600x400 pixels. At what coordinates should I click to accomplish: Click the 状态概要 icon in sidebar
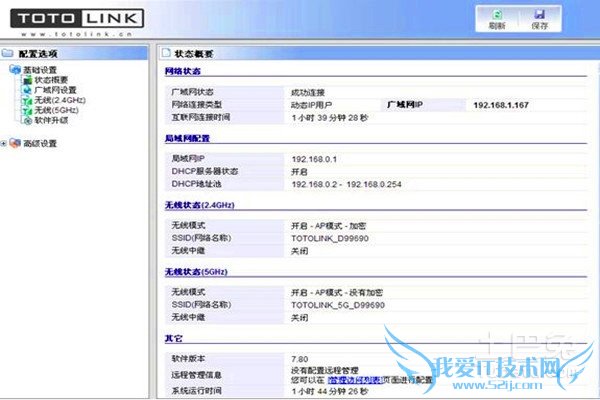(x=25, y=80)
